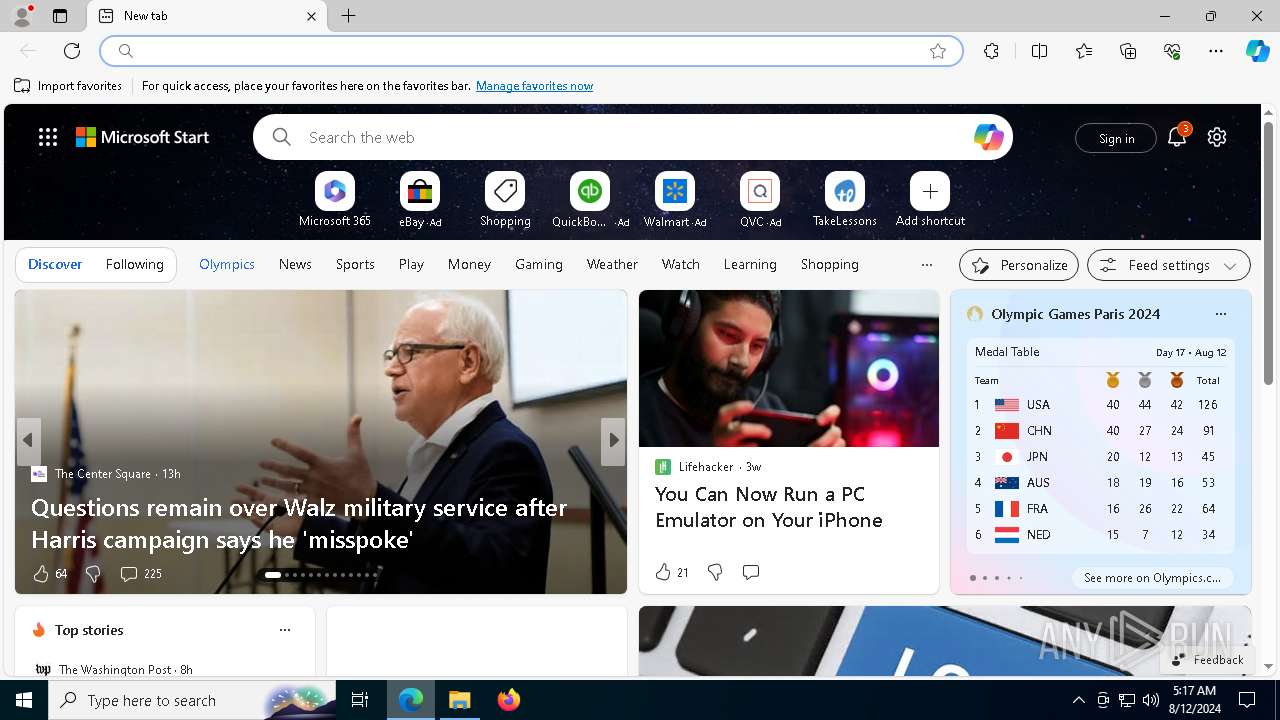Open page settings gear icon
1280x720 pixels.
click(x=1217, y=137)
